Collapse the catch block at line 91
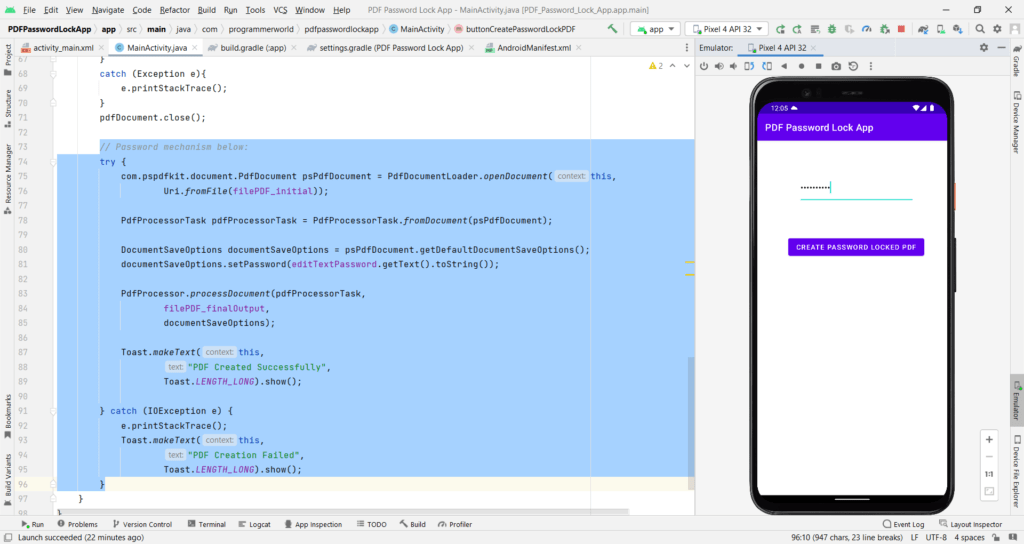Viewport: 1024px width, 544px height. coord(54,411)
